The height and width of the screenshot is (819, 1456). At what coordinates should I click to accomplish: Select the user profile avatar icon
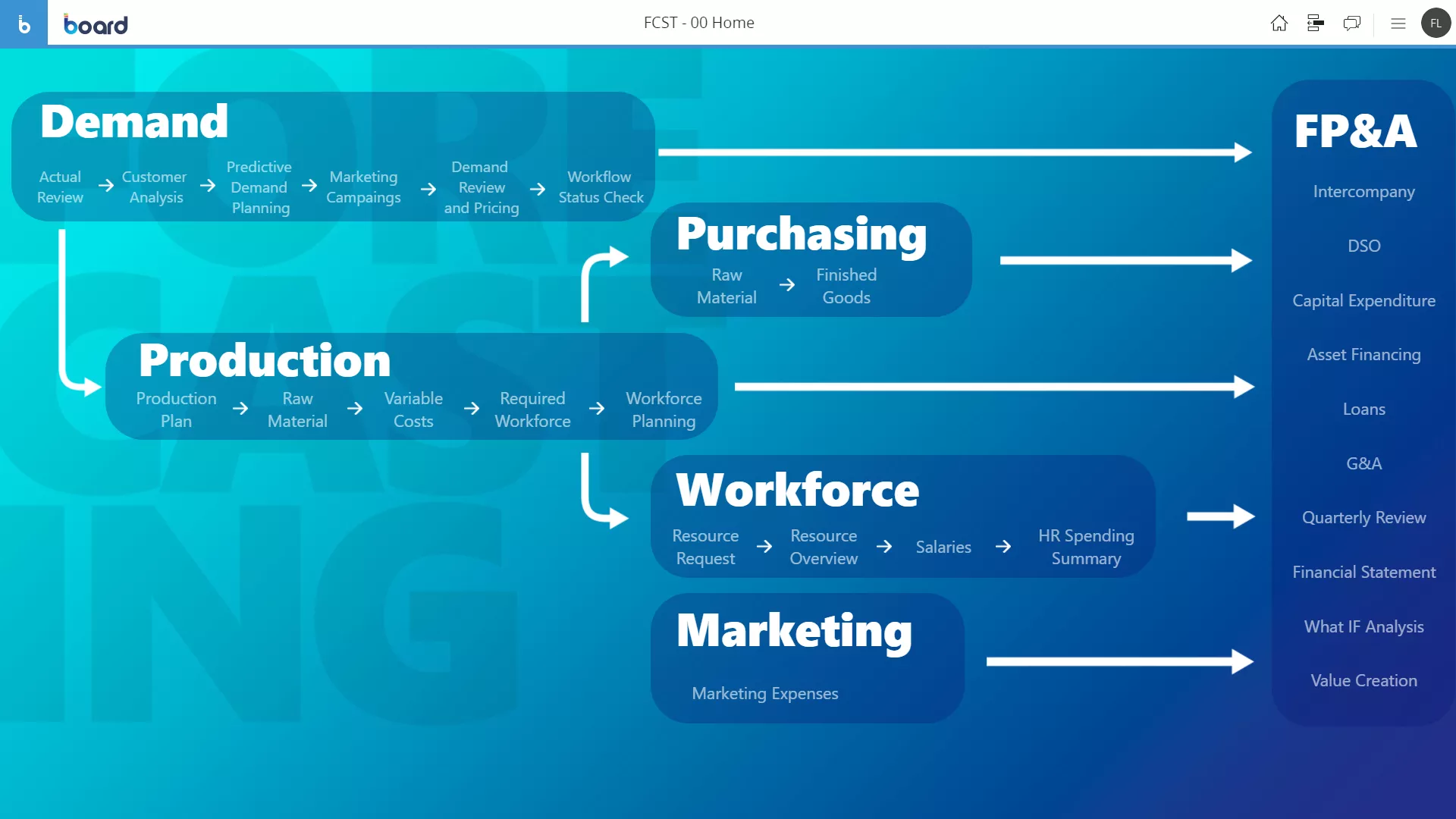click(1434, 22)
